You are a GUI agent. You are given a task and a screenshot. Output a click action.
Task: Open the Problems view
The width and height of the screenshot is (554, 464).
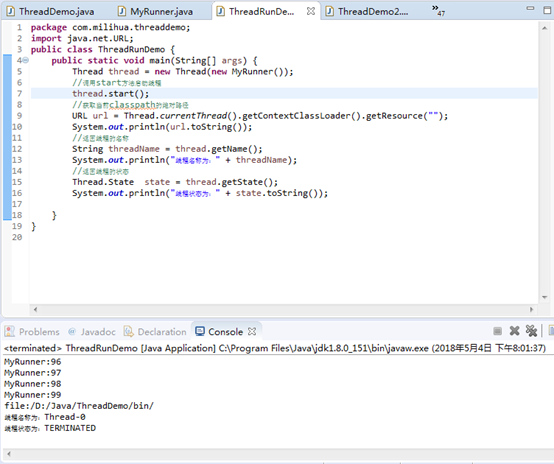click(x=32, y=332)
